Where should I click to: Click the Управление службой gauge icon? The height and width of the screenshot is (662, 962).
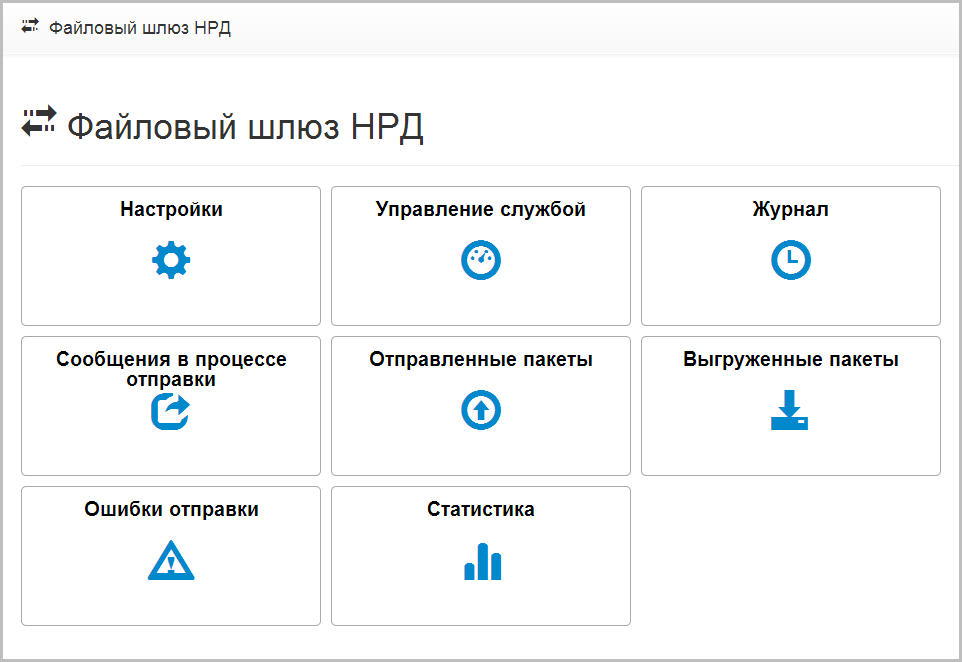(x=481, y=260)
